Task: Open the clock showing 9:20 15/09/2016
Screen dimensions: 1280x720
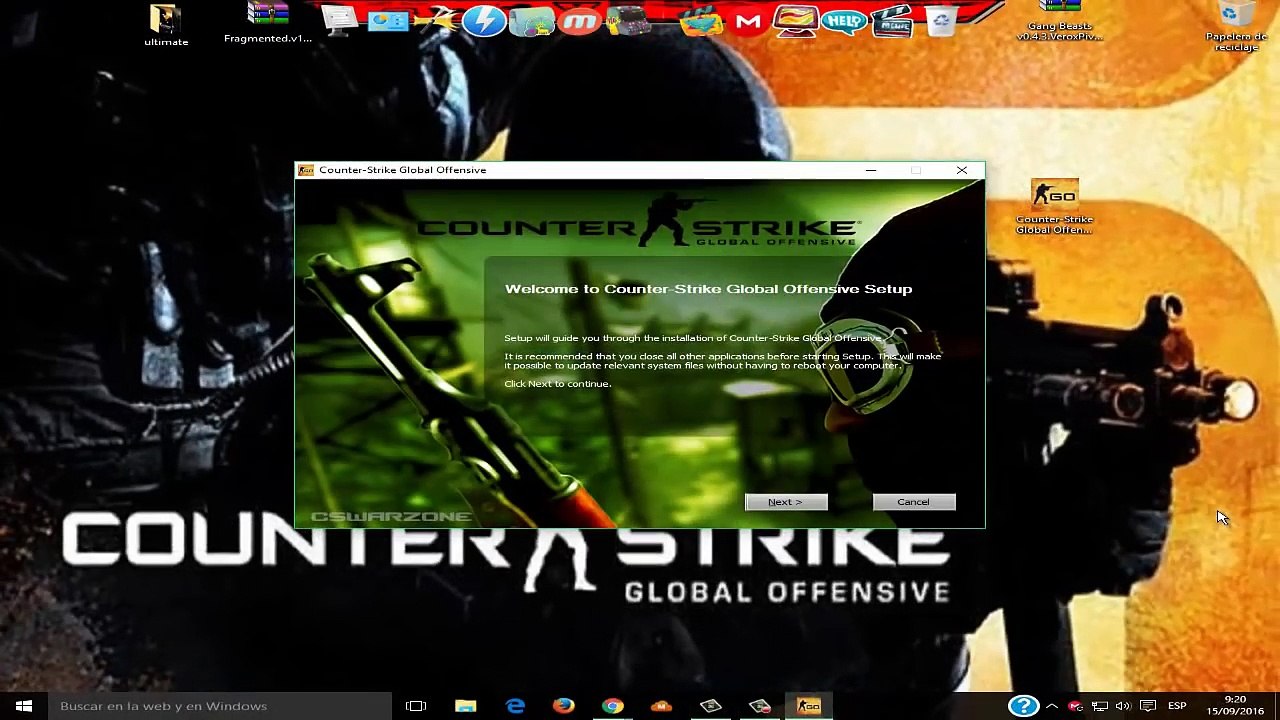Action: click(x=1234, y=706)
